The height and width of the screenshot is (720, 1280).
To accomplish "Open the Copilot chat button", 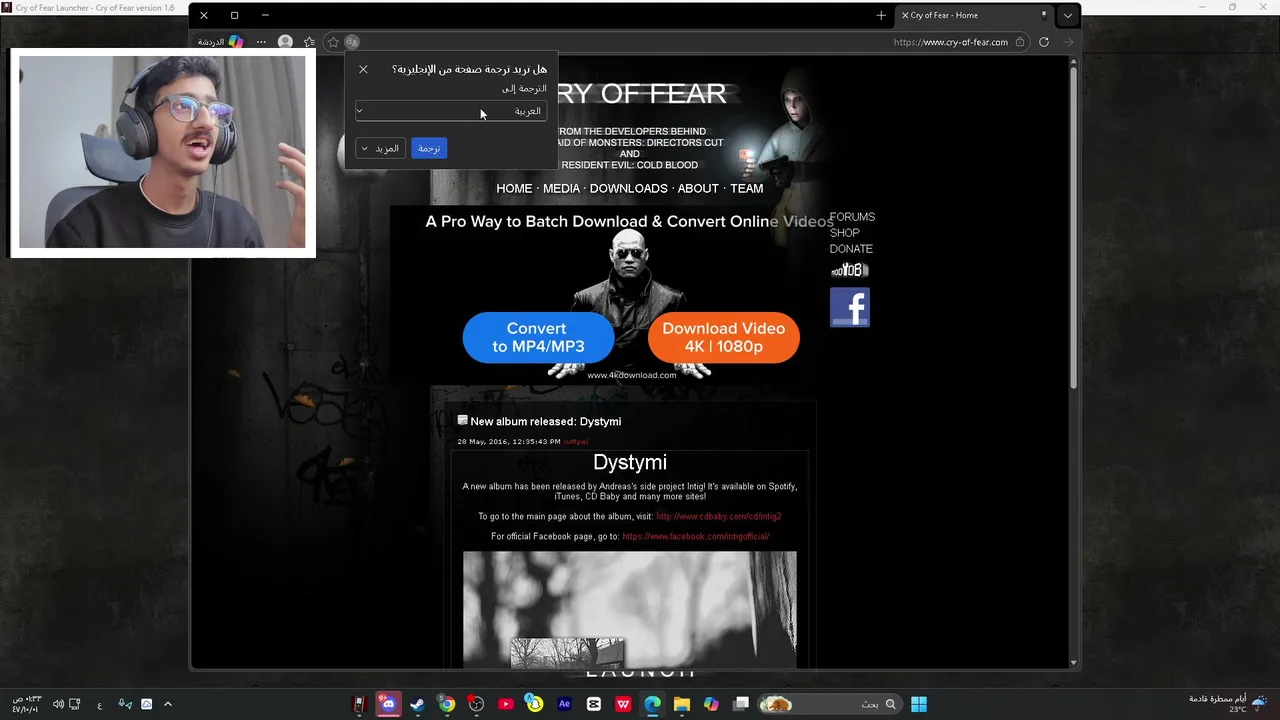I will (x=221, y=42).
